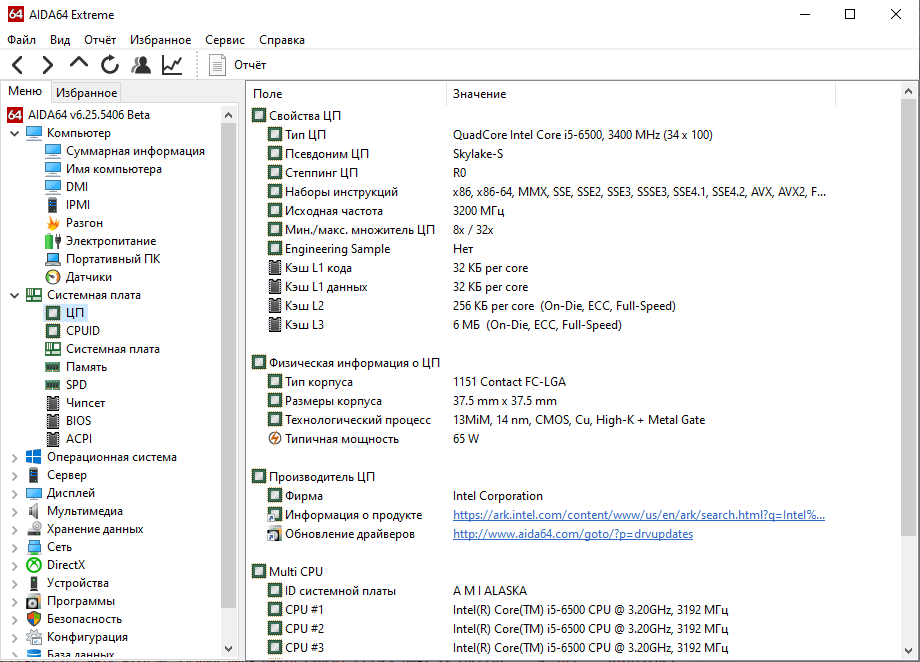Open the Справка menu
This screenshot has height=662, width=920.
coord(282,40)
